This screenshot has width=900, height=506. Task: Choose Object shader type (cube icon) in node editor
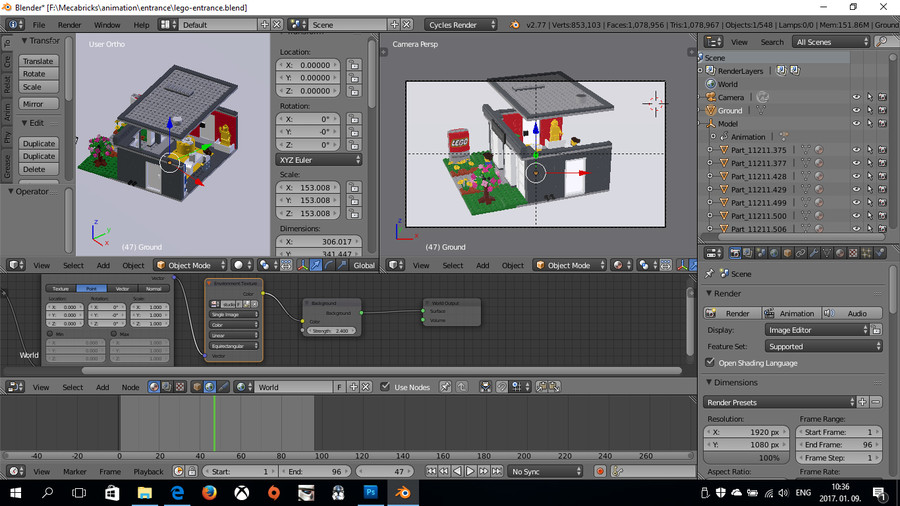(x=197, y=387)
